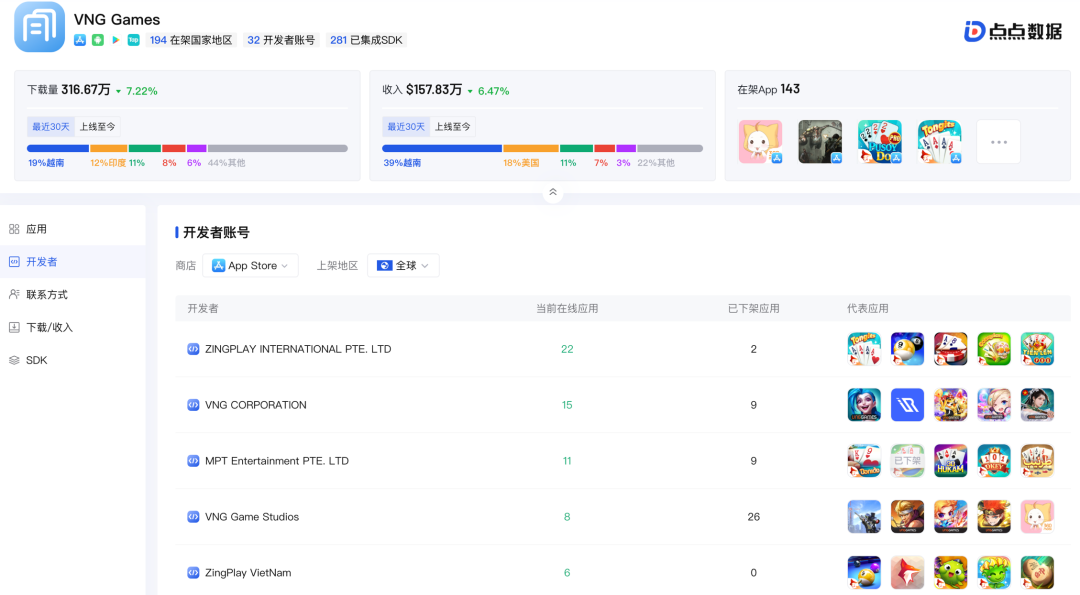
Task: Open the green monster app in ZingPlay VietNam row
Action: pos(951,572)
